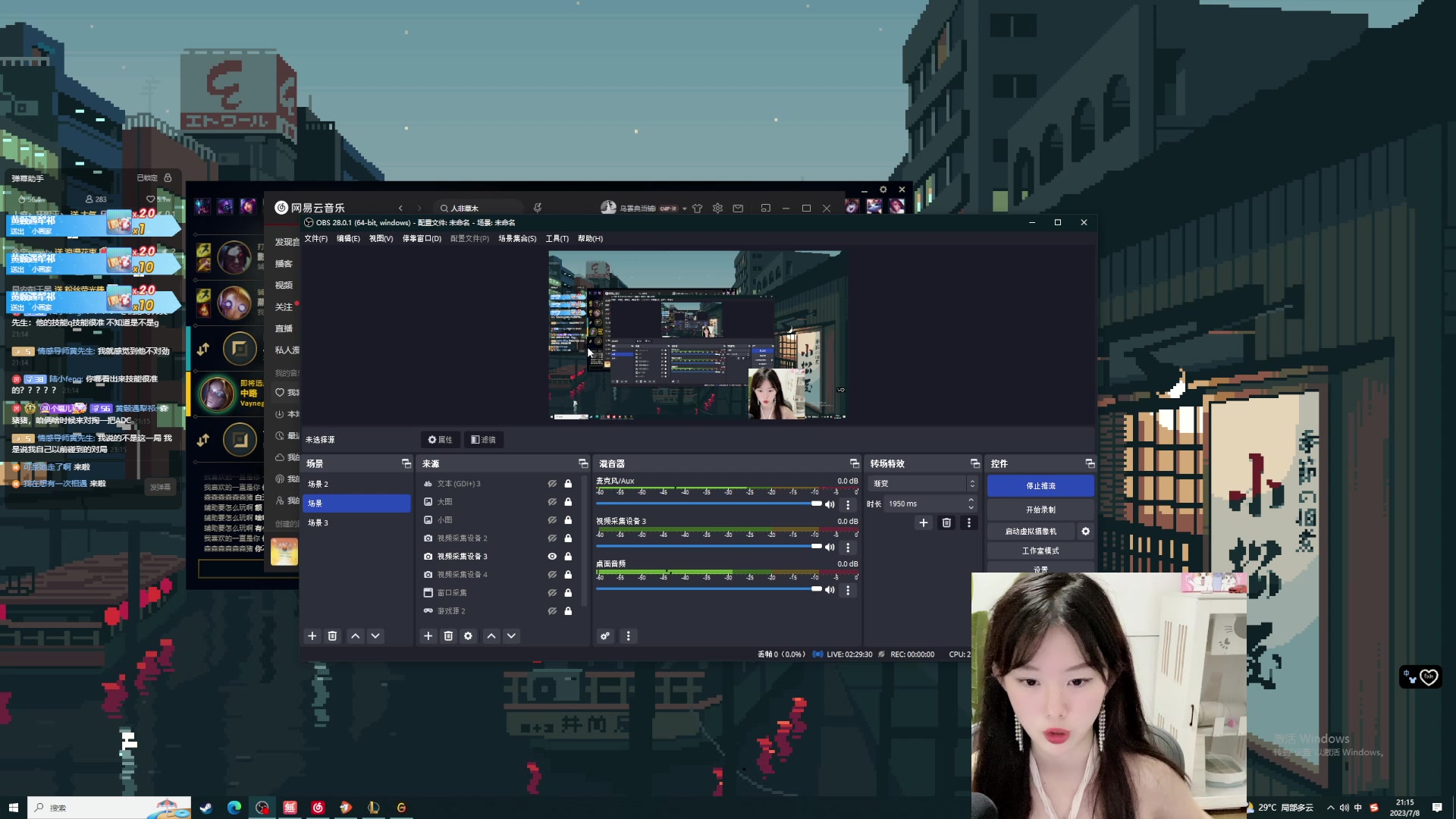Open advanced audio properties gears icon
This screenshot has height=819, width=1456.
point(605,636)
